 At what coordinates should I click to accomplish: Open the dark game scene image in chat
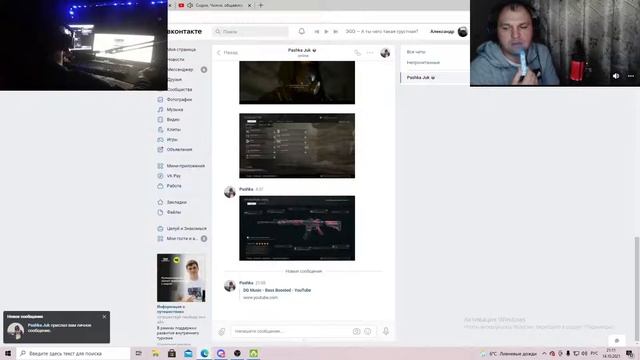(297, 82)
